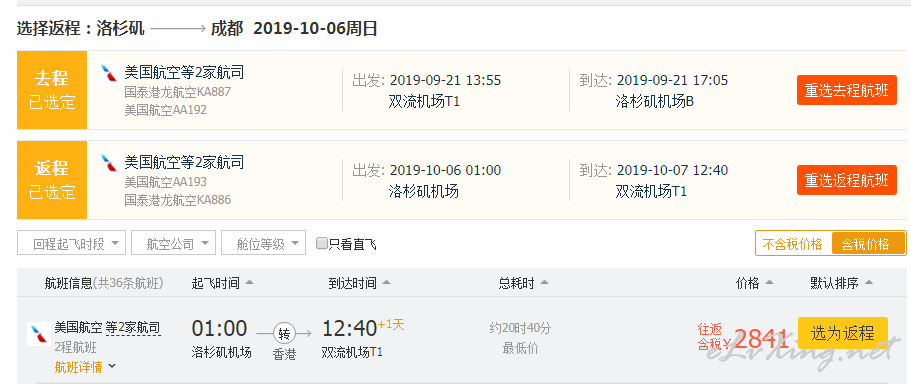
Task: Enable 只看直飞 direct flights checkbox
Action: [x=321, y=243]
